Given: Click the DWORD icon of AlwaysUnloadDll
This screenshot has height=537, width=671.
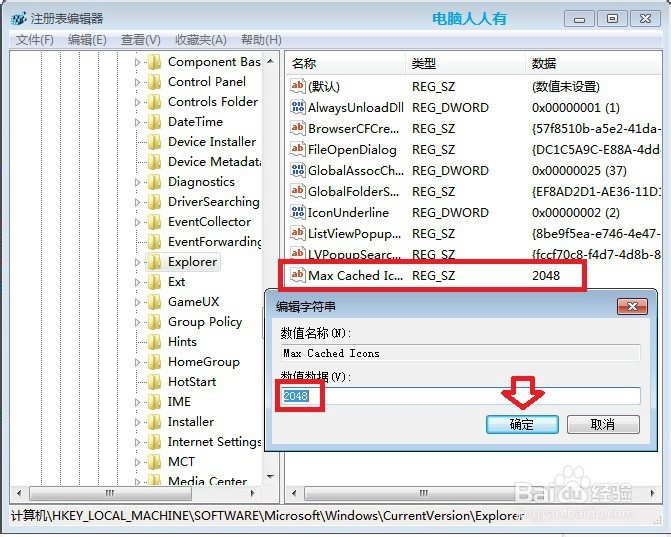Looking at the screenshot, I should [x=297, y=107].
